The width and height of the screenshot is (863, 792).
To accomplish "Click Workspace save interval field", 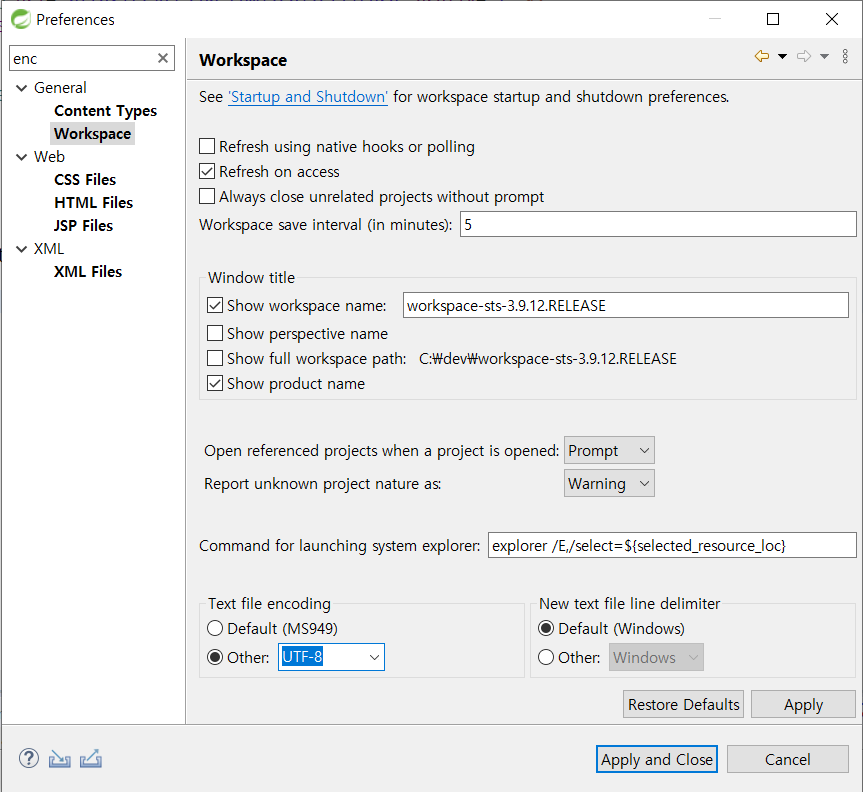I will pyautogui.click(x=658, y=225).
